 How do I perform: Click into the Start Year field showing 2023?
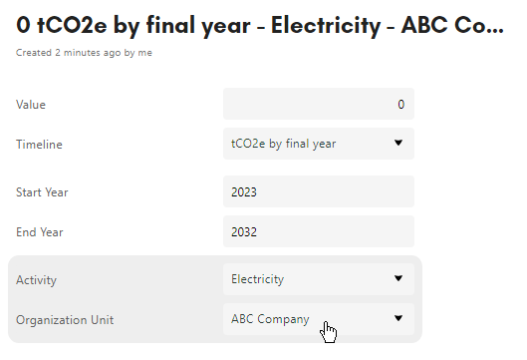click(x=319, y=192)
